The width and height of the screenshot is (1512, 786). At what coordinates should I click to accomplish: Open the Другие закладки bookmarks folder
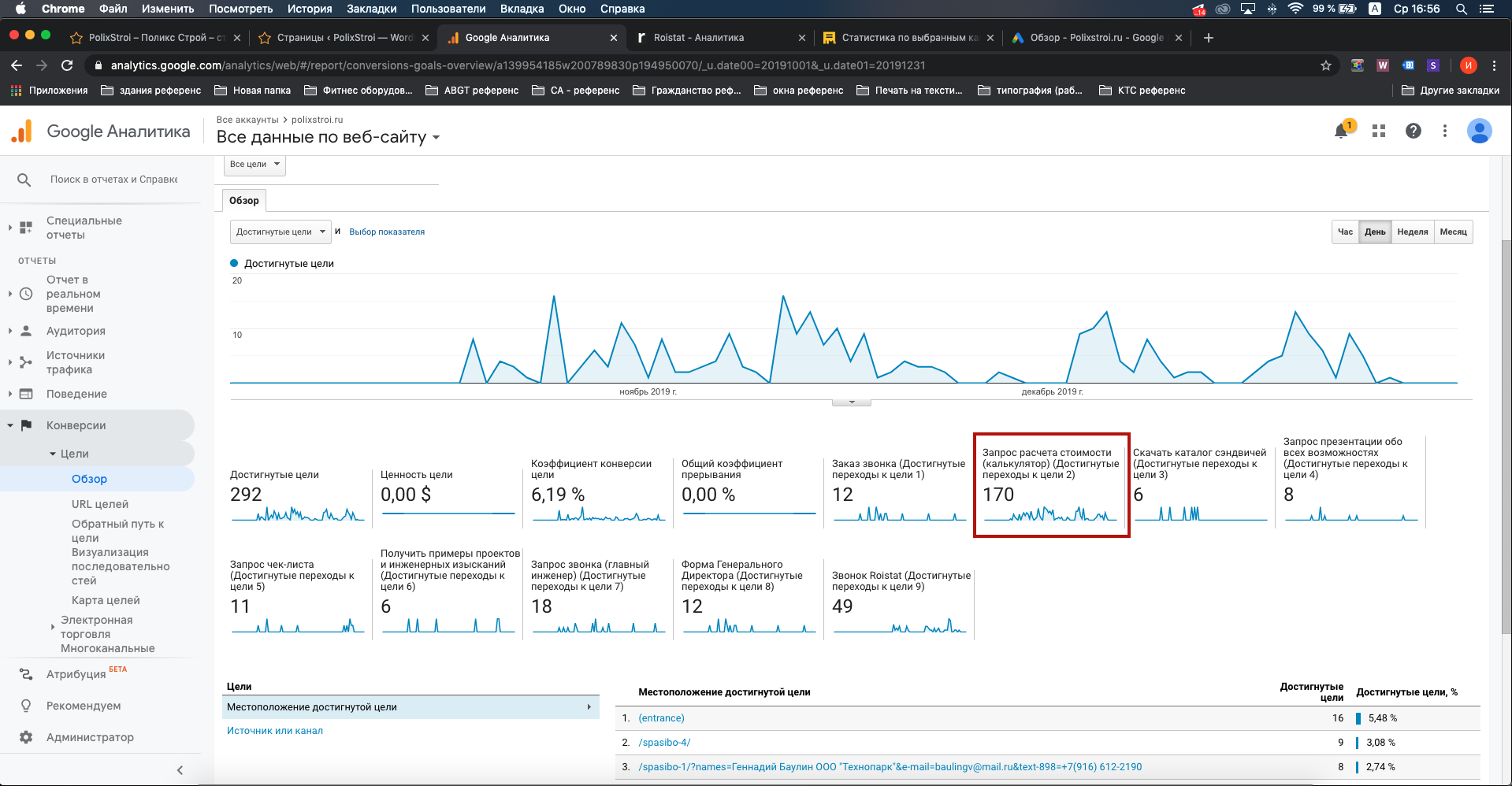pyautogui.click(x=1451, y=91)
